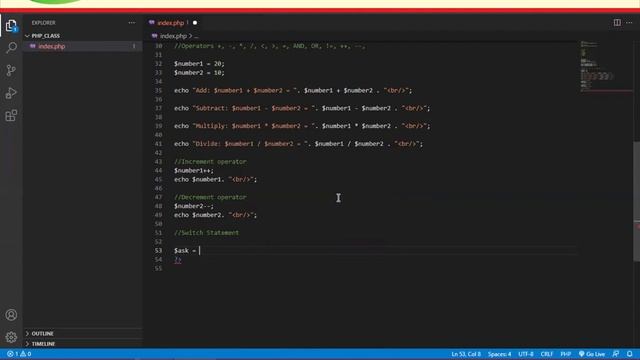Open the Manage settings gear
The height and width of the screenshot is (360, 640).
click(x=11, y=337)
